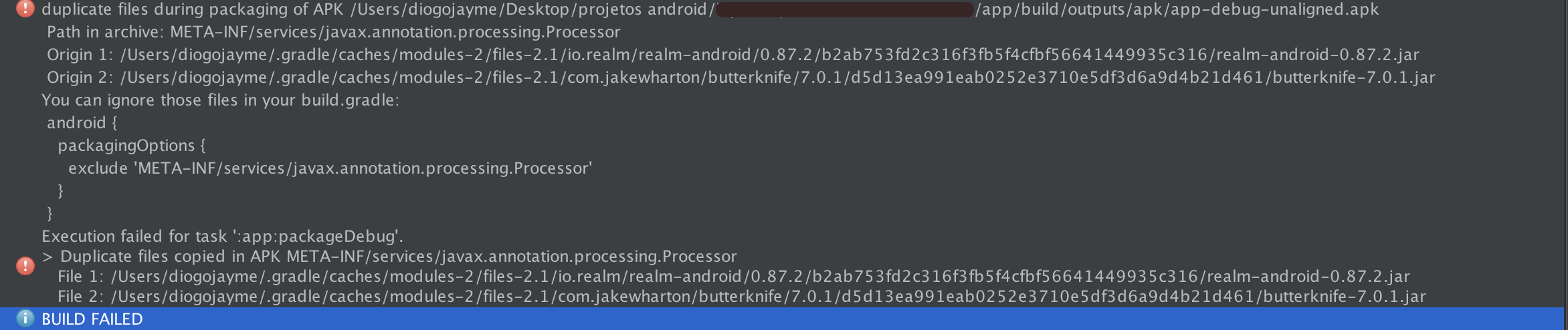The height and width of the screenshot is (330, 1568).
Task: Click the 'android {' line
Action: 82,123
